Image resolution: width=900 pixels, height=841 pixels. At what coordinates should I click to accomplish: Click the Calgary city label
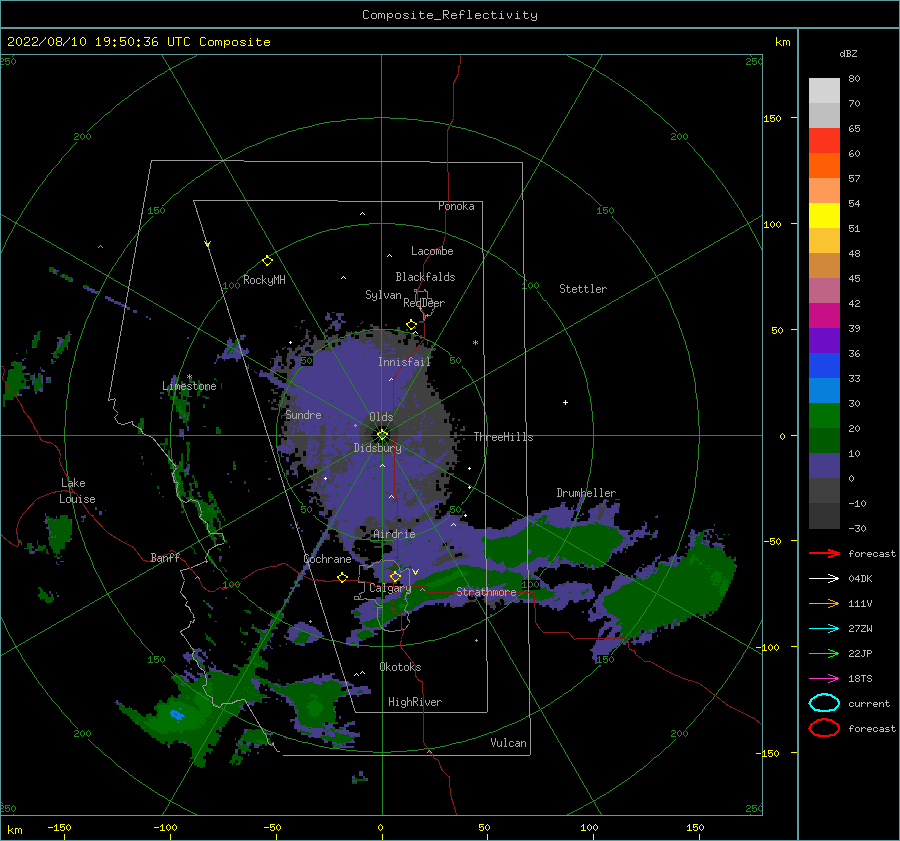[x=390, y=588]
